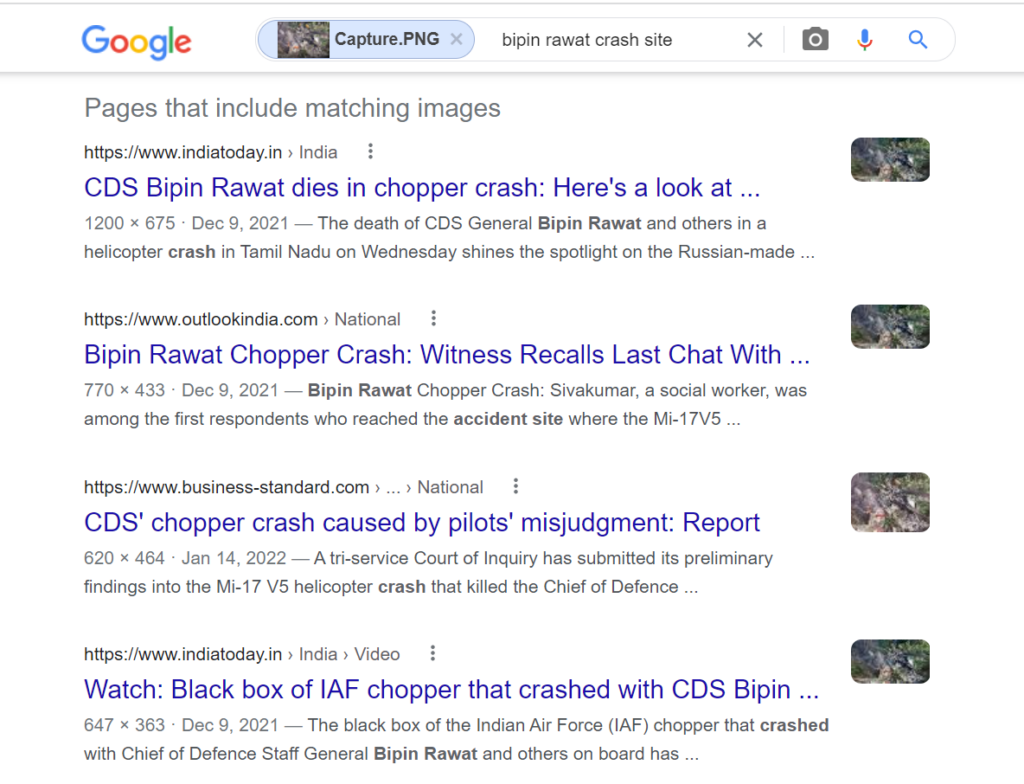Click thumbnail beside Business Standard result

[890, 502]
